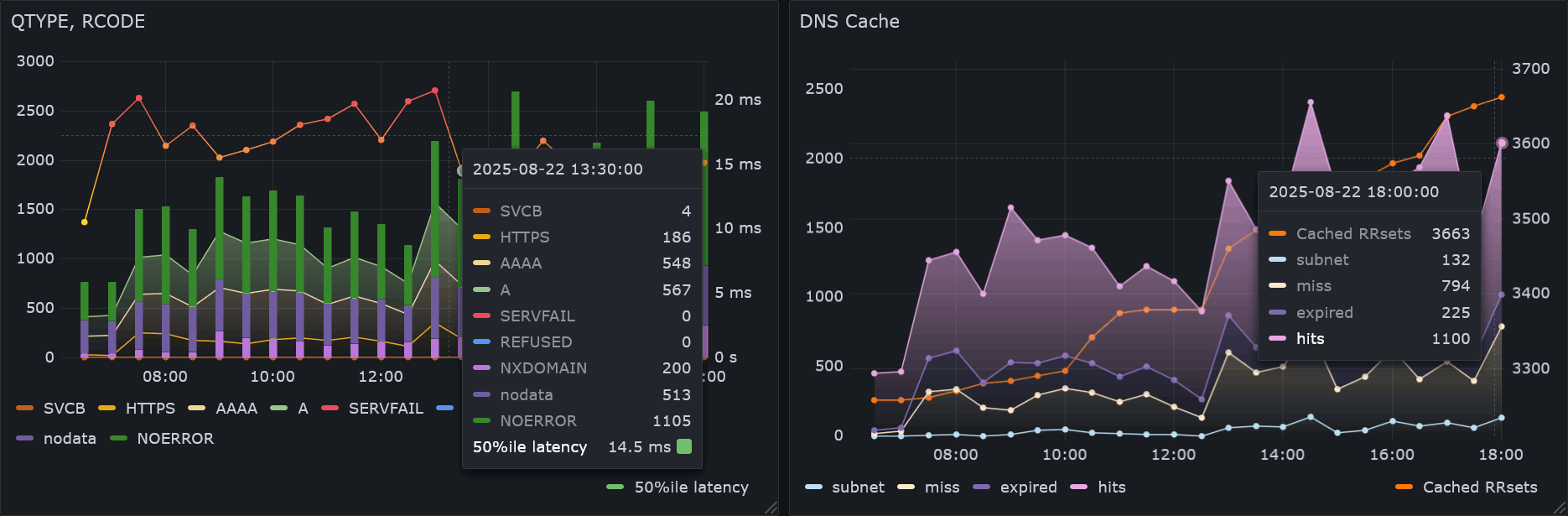This screenshot has width=1568, height=516.
Task: Show only 50%ile latency via legend label
Action: pos(691,487)
